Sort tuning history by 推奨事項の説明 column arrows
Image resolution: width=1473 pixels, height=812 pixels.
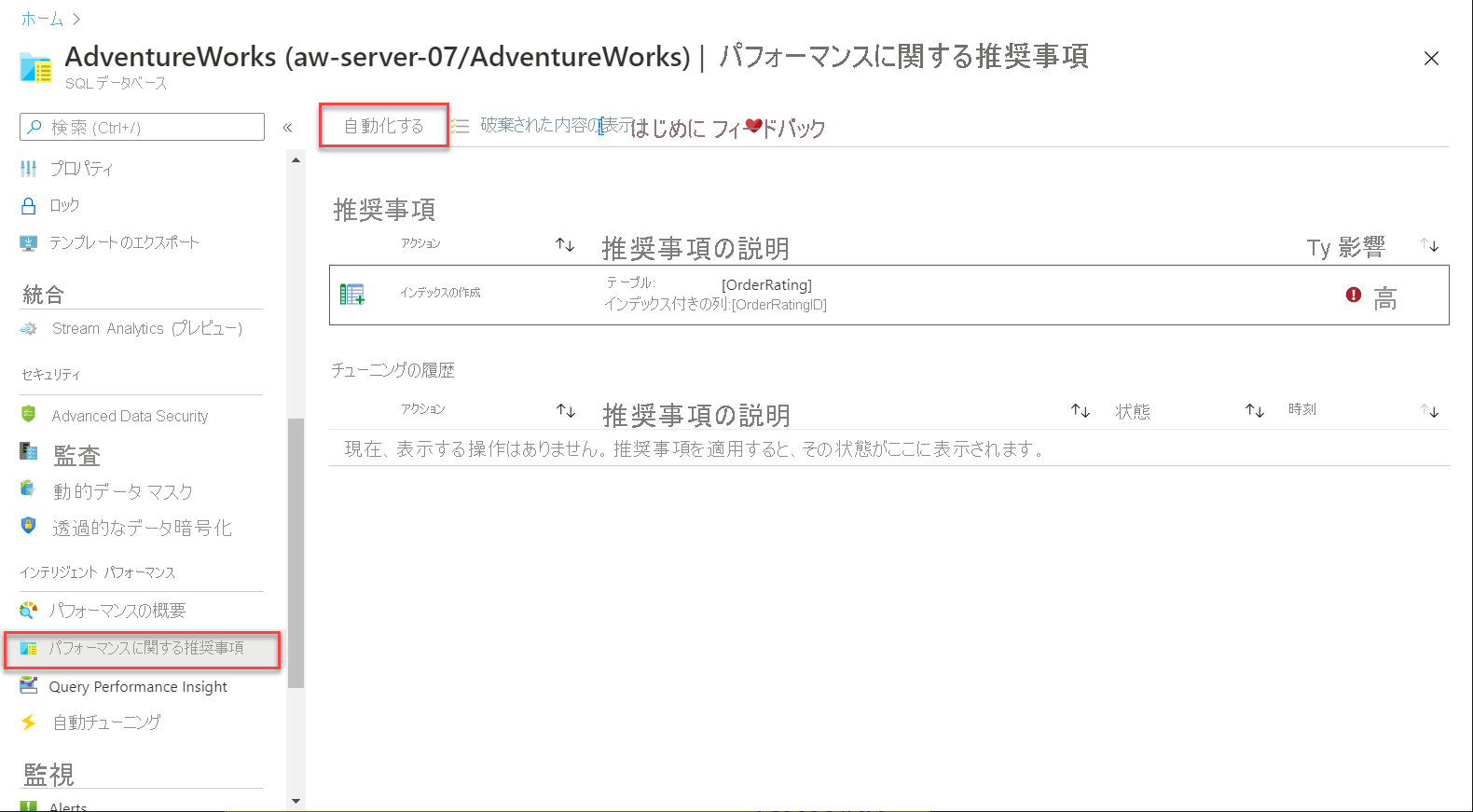pyautogui.click(x=1081, y=410)
